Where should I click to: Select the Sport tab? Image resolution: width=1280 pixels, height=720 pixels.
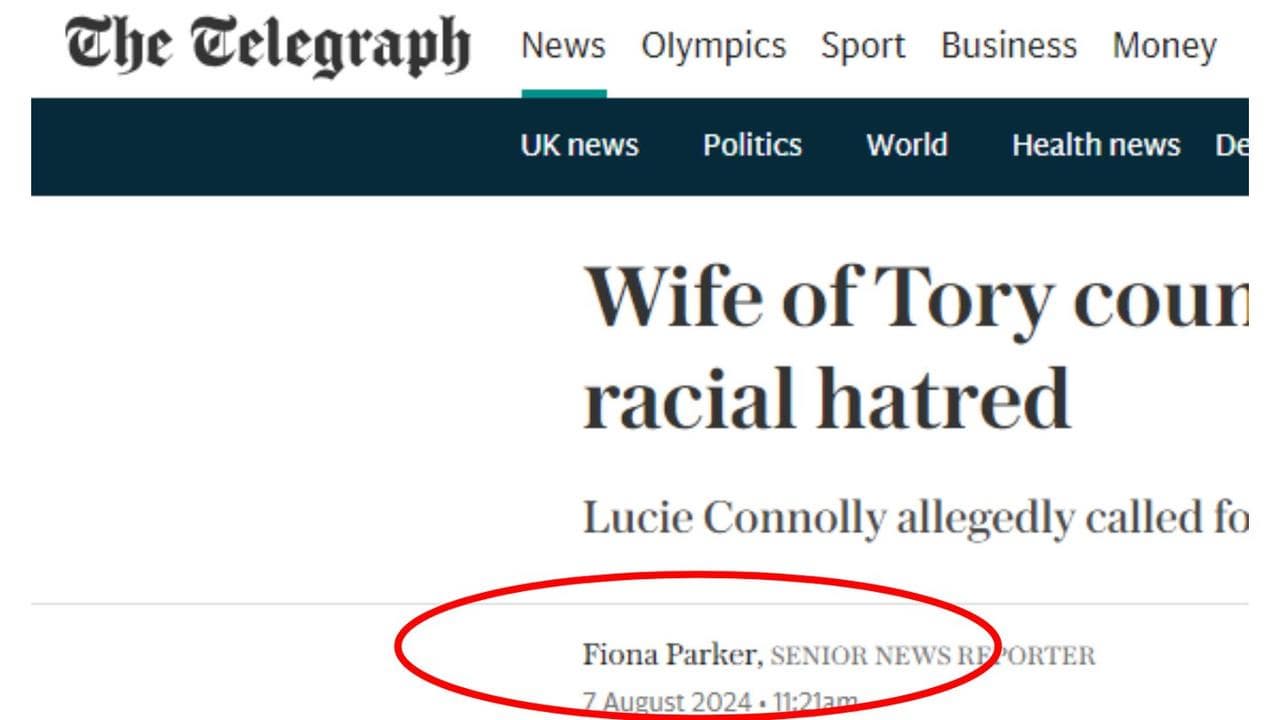point(863,45)
